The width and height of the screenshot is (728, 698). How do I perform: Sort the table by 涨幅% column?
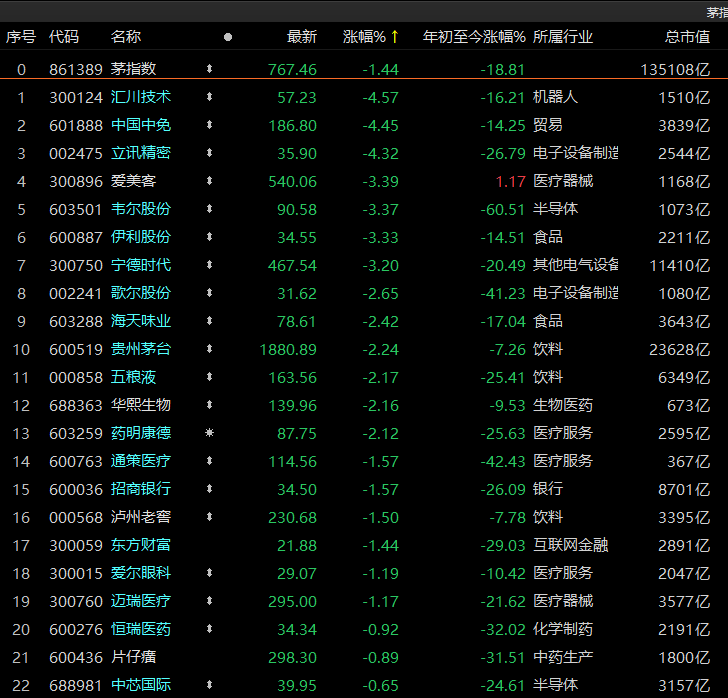click(x=364, y=37)
